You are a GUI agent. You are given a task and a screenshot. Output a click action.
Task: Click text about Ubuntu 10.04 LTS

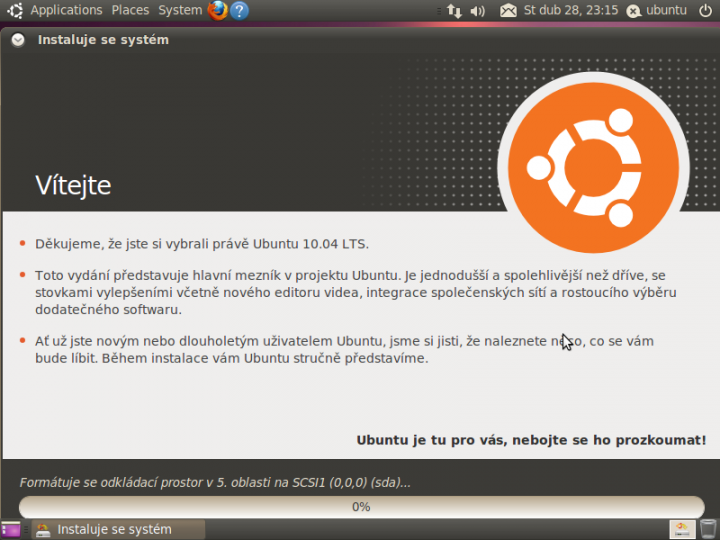pyautogui.click(x=202, y=244)
